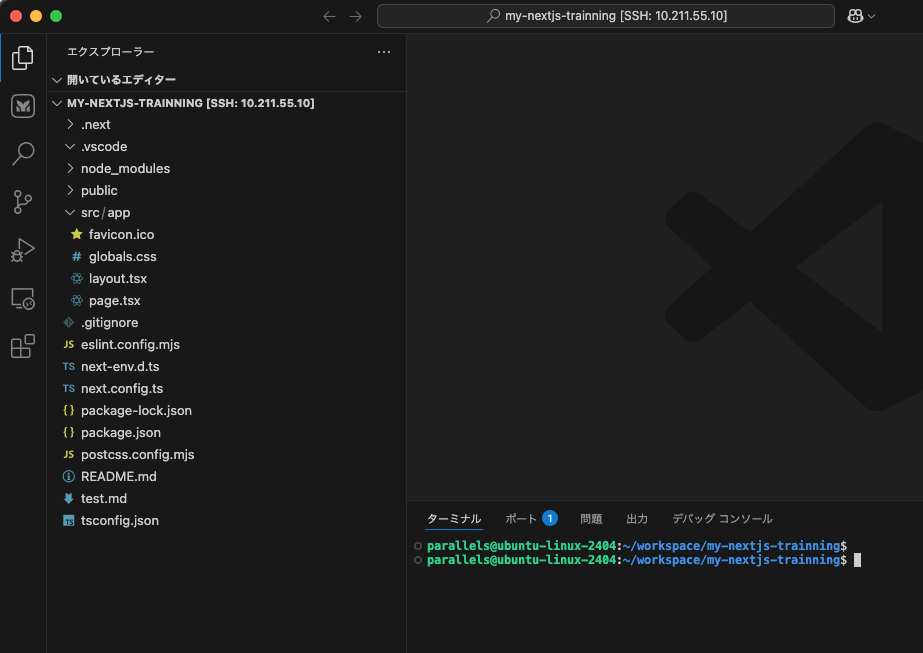Switch to the ターミナル tab
Screen dimensions: 923x653
(x=454, y=519)
